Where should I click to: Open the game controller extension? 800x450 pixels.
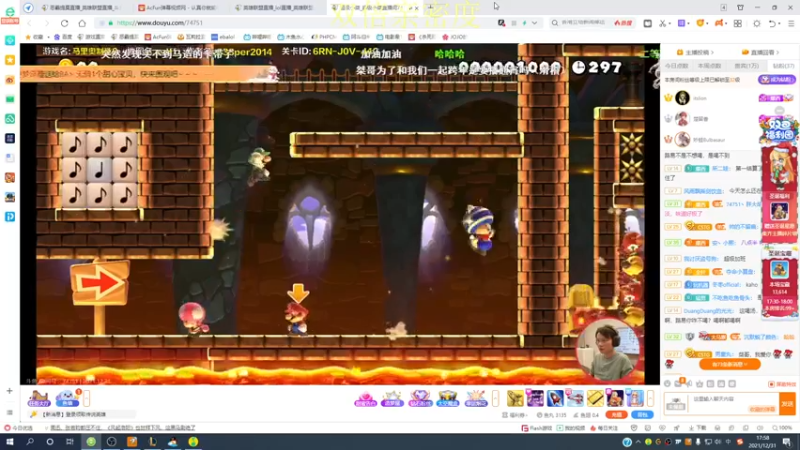point(719,23)
